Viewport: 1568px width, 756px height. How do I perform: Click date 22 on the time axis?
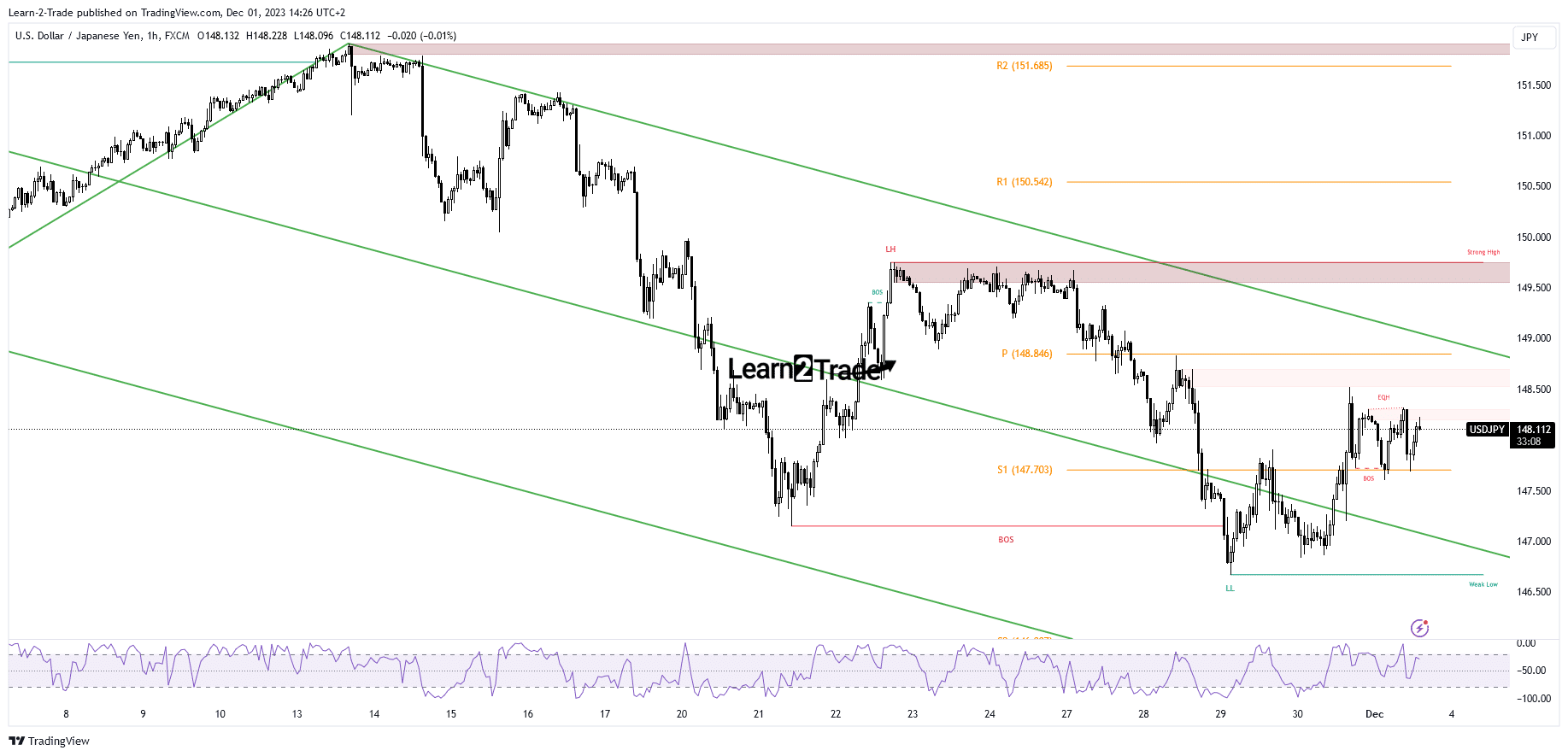coord(836,714)
